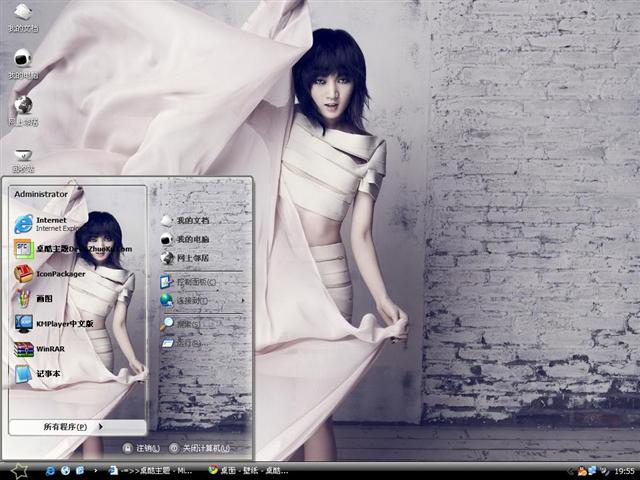640x480 pixels.
Task: Open the 网上邻居 desktop icon
Action: point(22,108)
